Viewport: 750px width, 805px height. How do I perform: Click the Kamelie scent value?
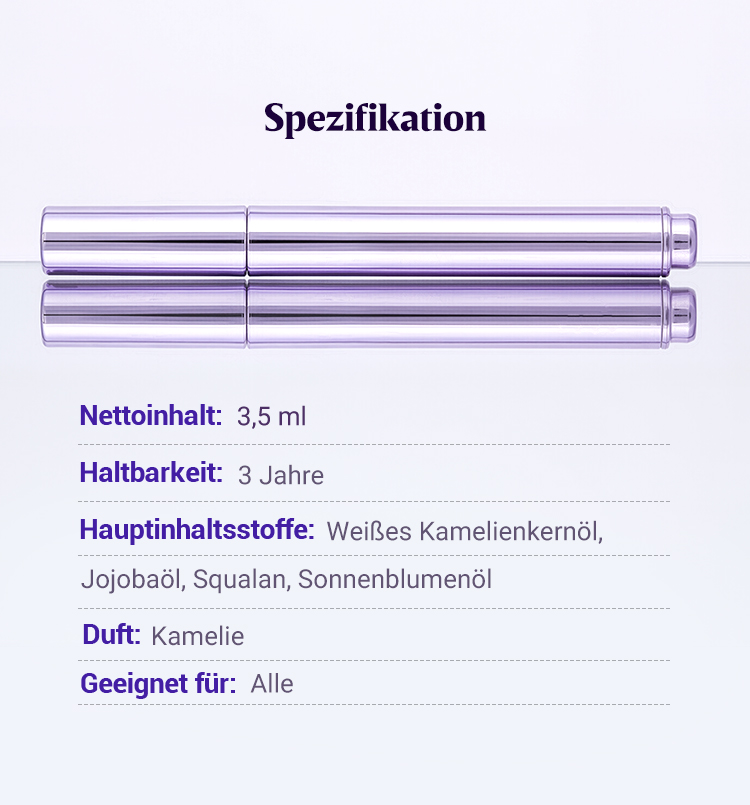(197, 636)
